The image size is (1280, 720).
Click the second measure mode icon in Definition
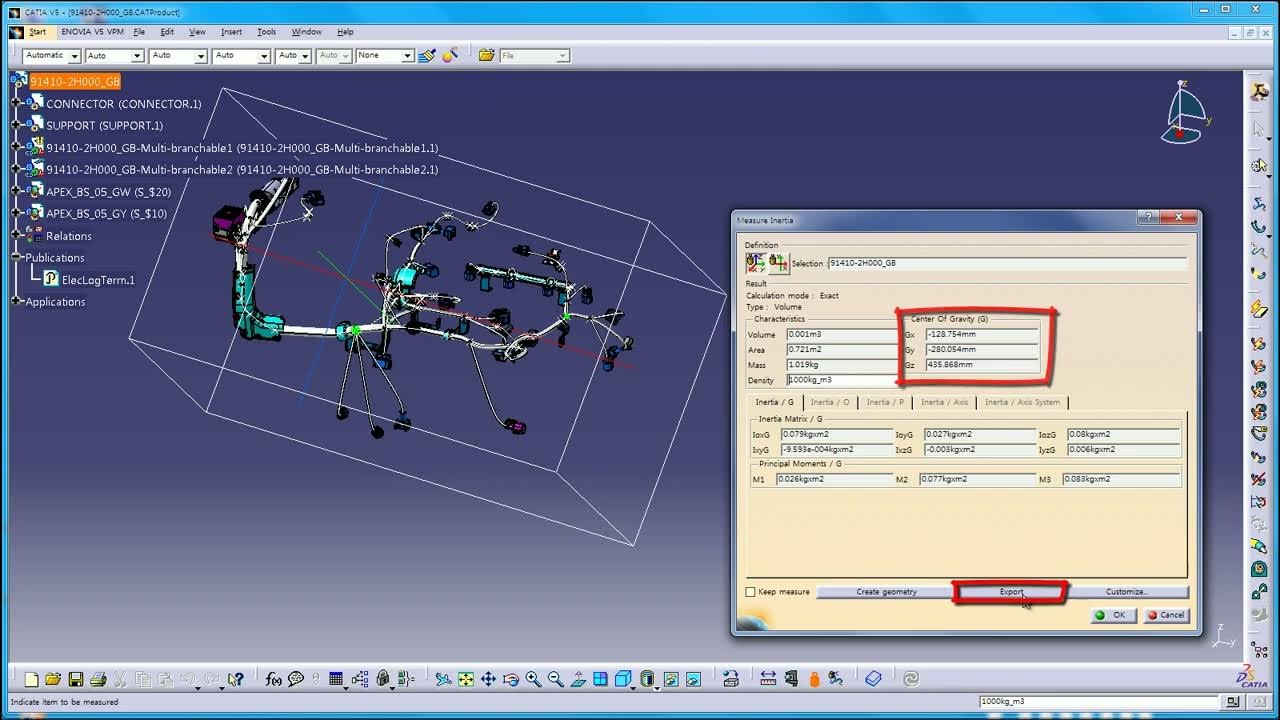pos(778,263)
